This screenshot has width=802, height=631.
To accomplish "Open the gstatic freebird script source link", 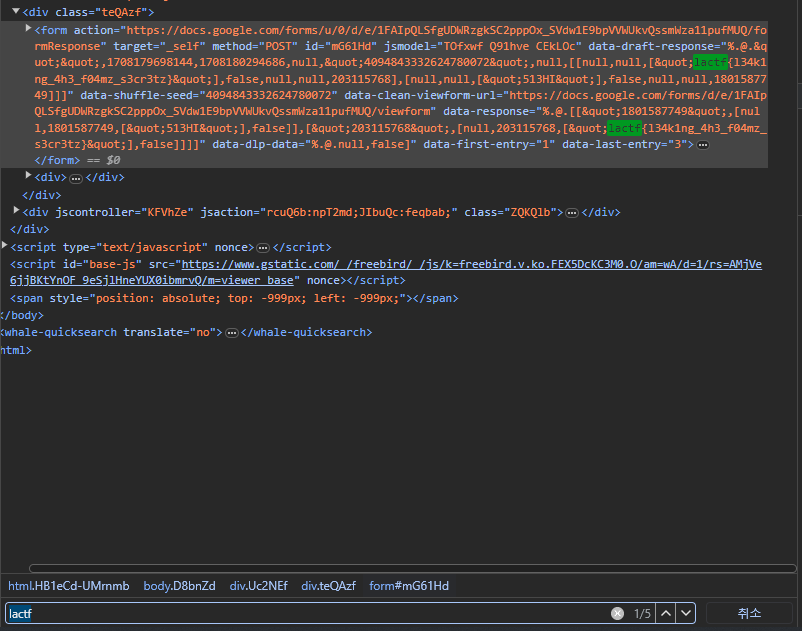I will click(386, 272).
